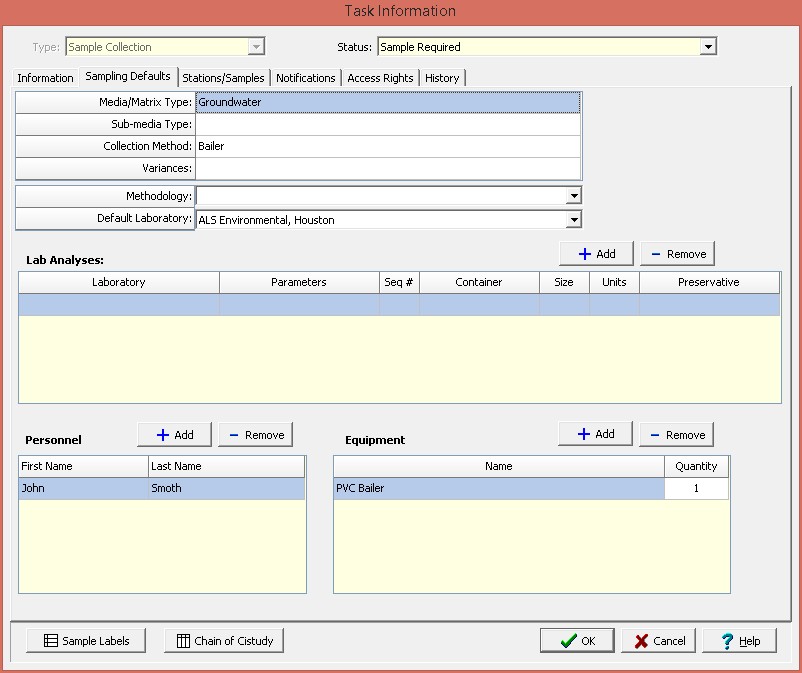The image size is (802, 673).
Task: Remove the selected Equipment item
Action: 676,435
